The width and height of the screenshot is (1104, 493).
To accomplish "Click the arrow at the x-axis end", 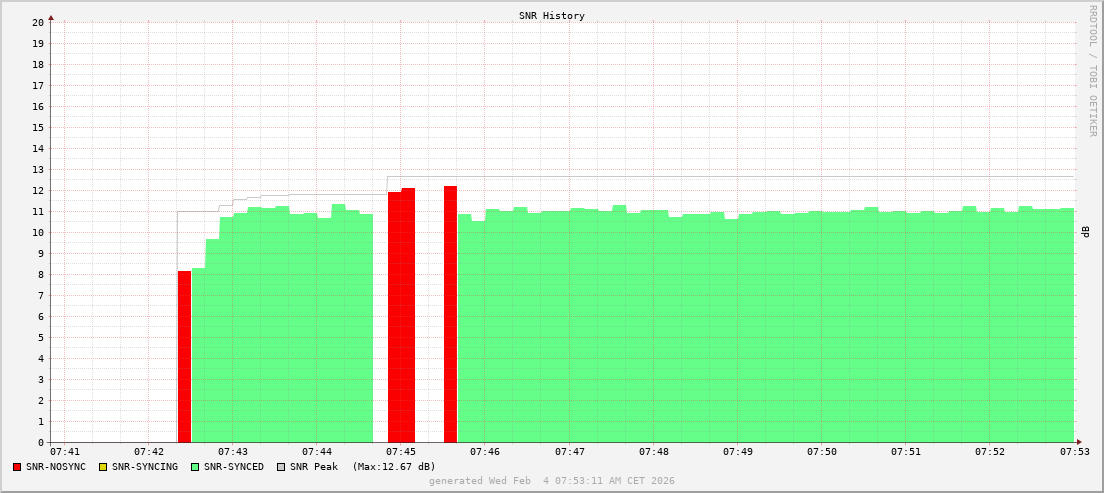I will click(1079, 442).
